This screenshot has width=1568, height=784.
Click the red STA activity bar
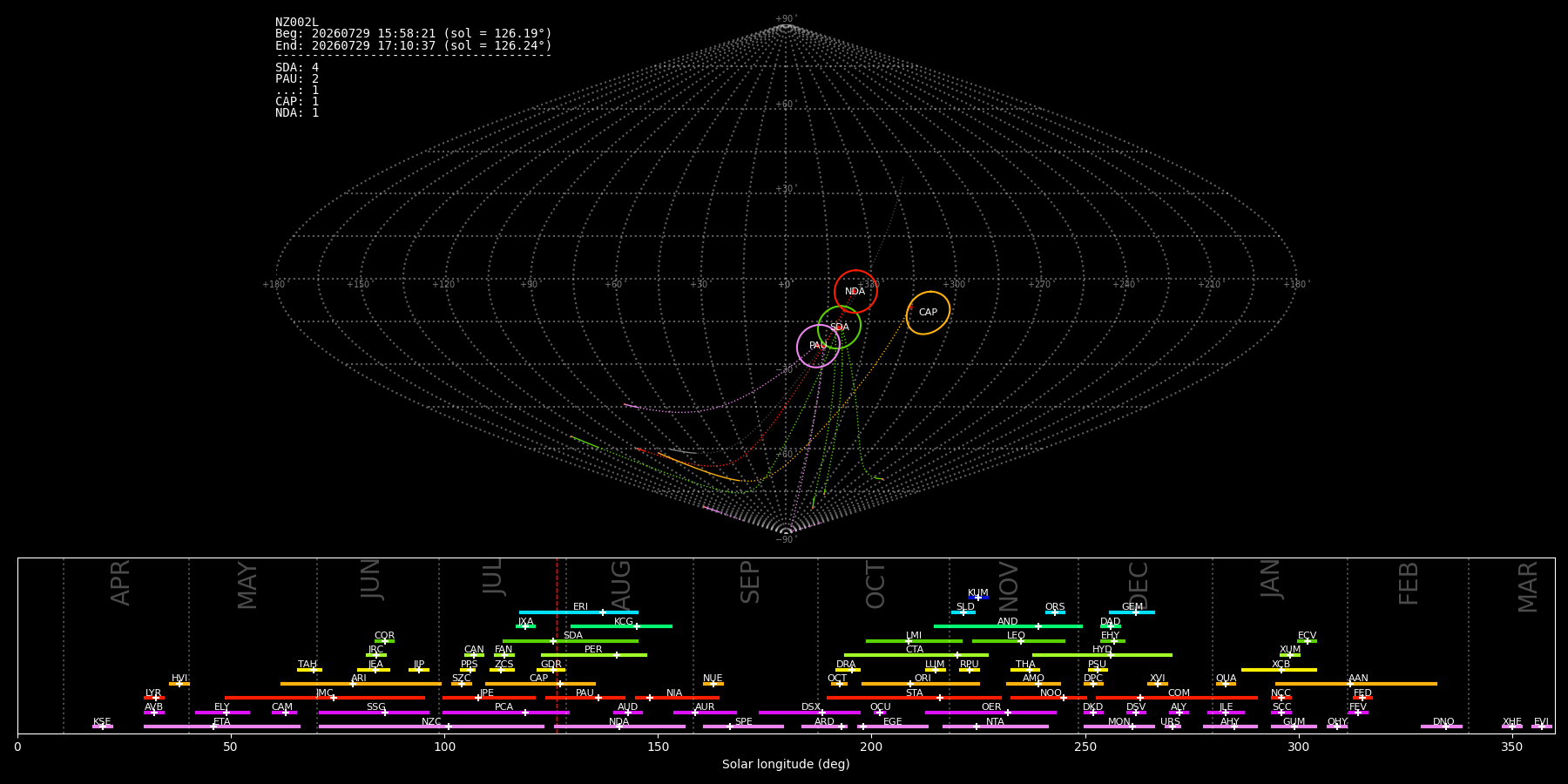pyautogui.click(x=914, y=698)
